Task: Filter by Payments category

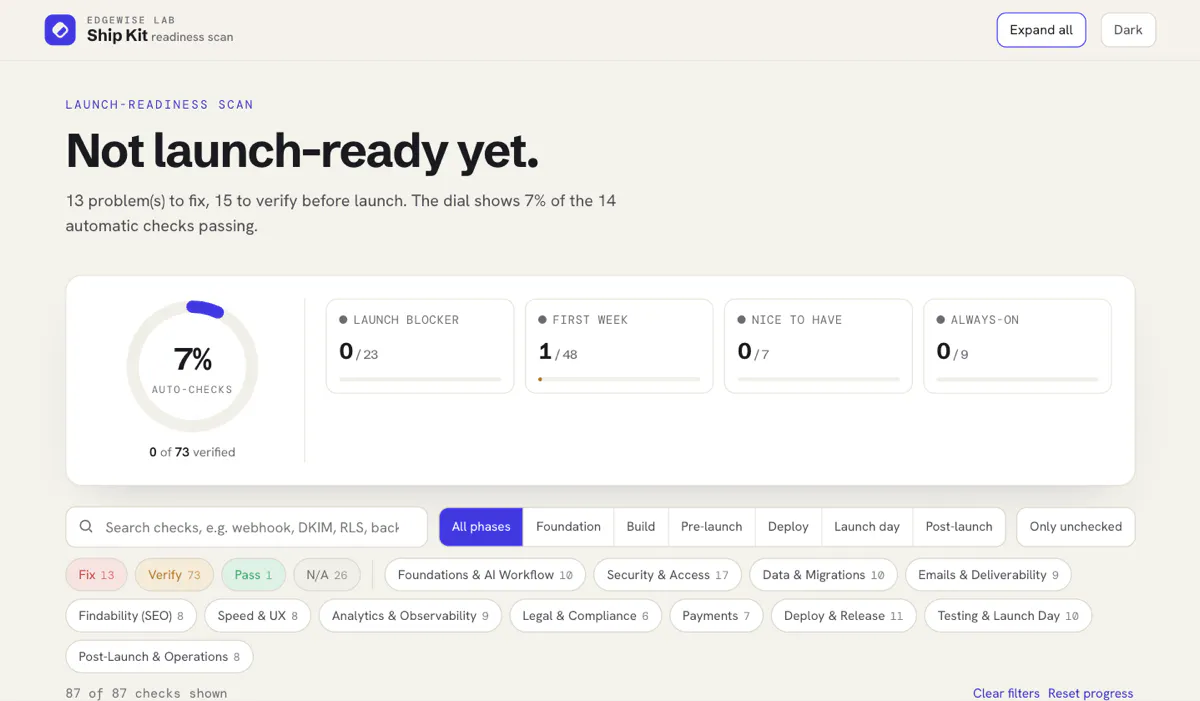Action: click(716, 616)
